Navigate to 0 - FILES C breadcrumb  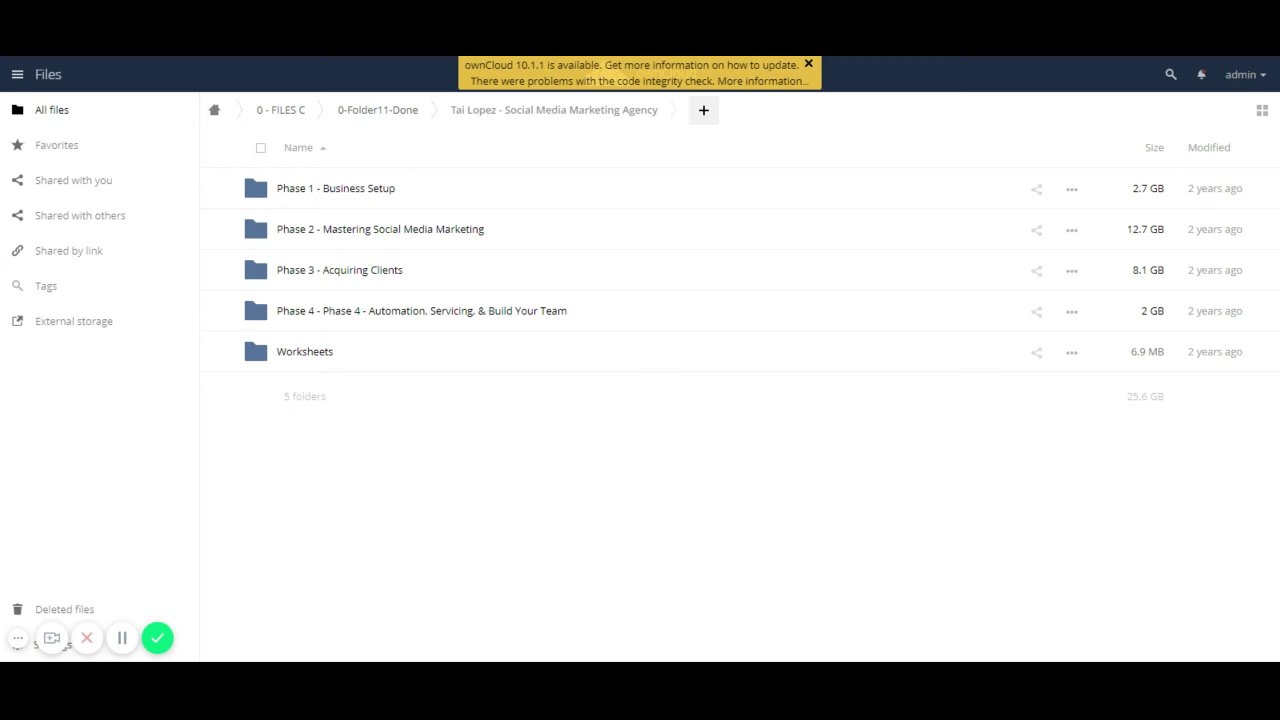(281, 110)
